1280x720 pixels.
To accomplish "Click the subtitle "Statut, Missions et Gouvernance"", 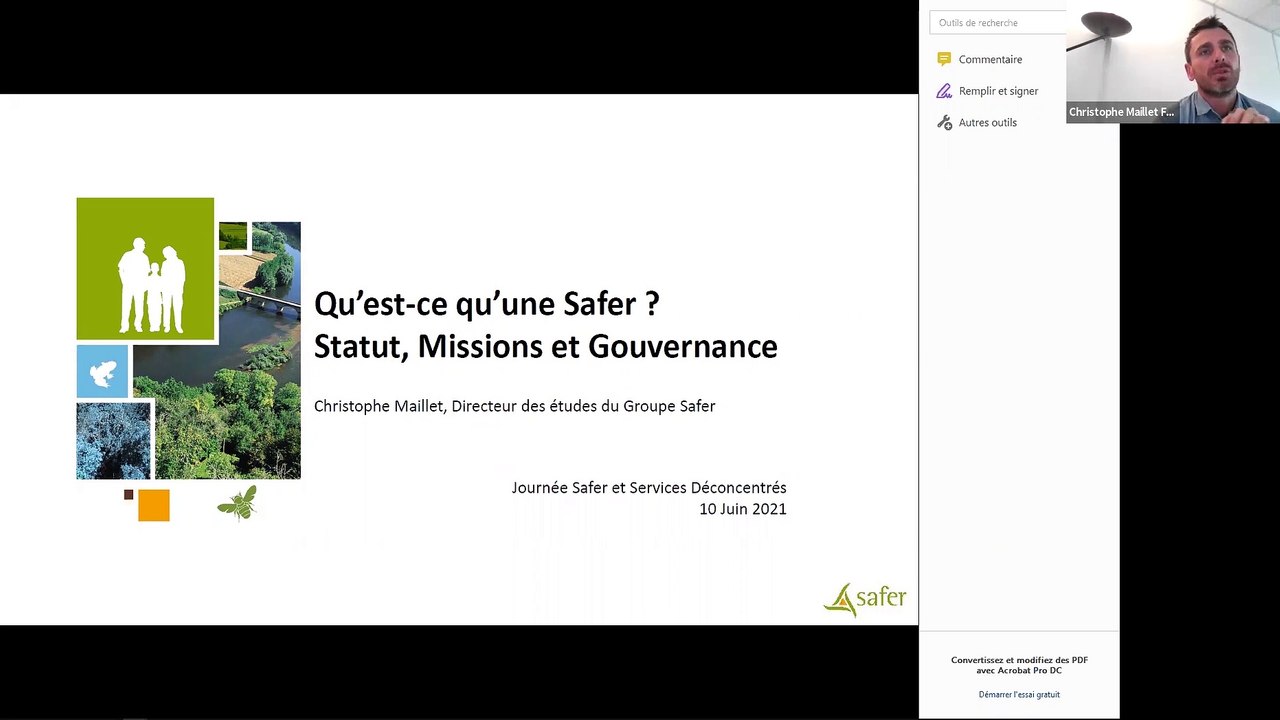I will click(x=545, y=346).
